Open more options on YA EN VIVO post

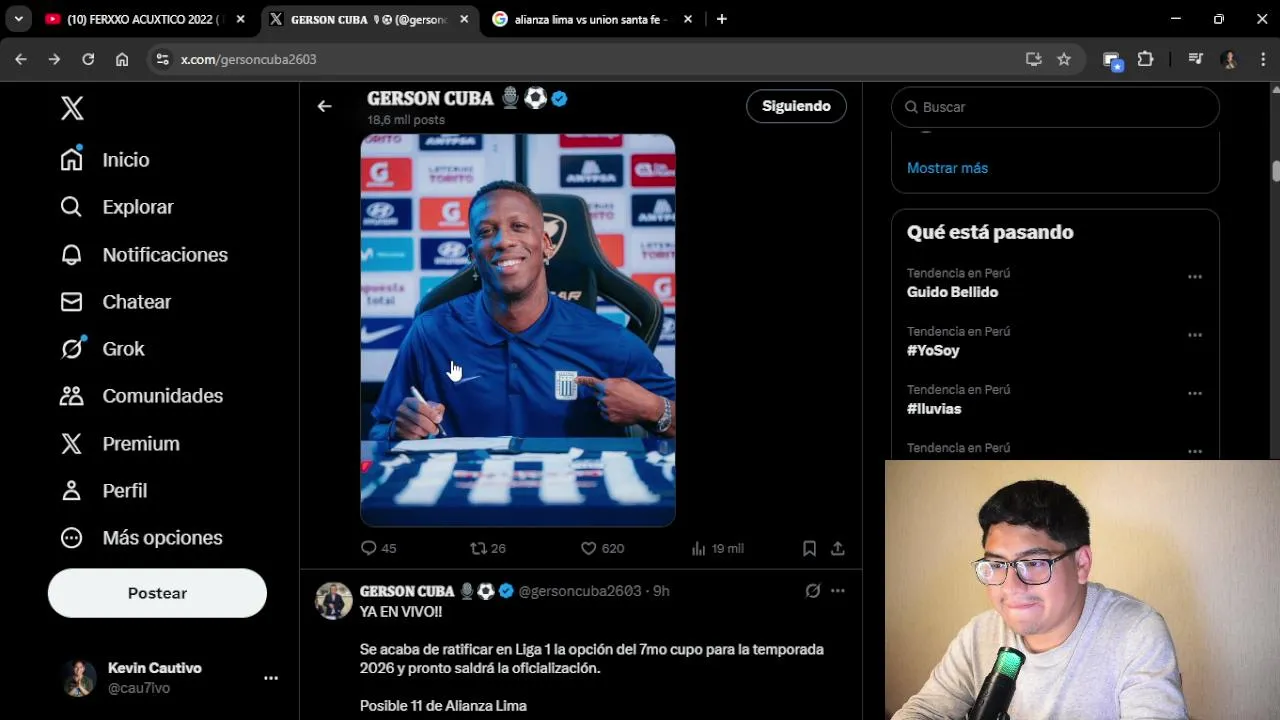pyautogui.click(x=838, y=591)
